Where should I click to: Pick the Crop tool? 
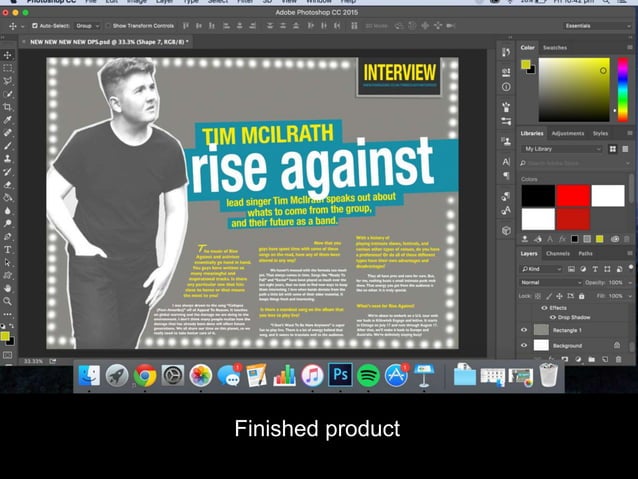coord(8,107)
